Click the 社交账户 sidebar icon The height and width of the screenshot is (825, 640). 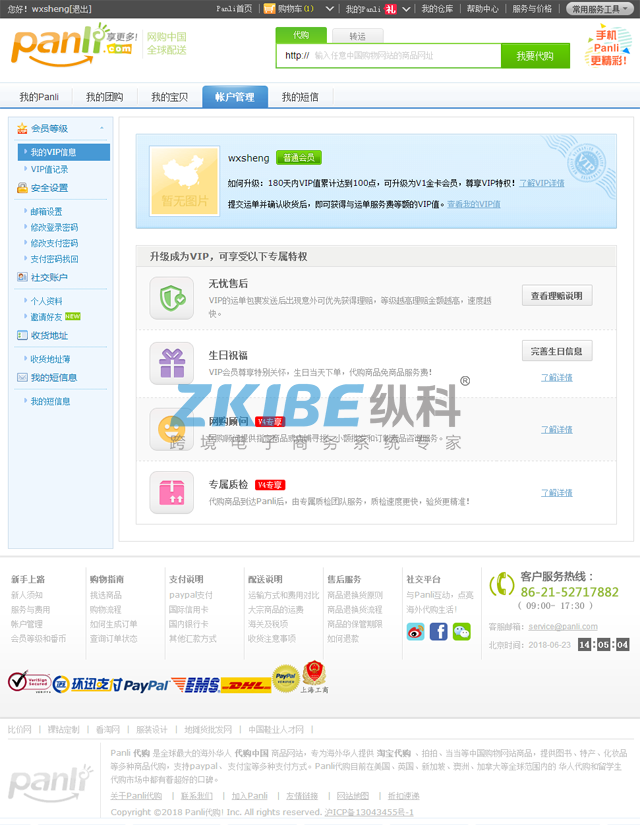click(22, 277)
